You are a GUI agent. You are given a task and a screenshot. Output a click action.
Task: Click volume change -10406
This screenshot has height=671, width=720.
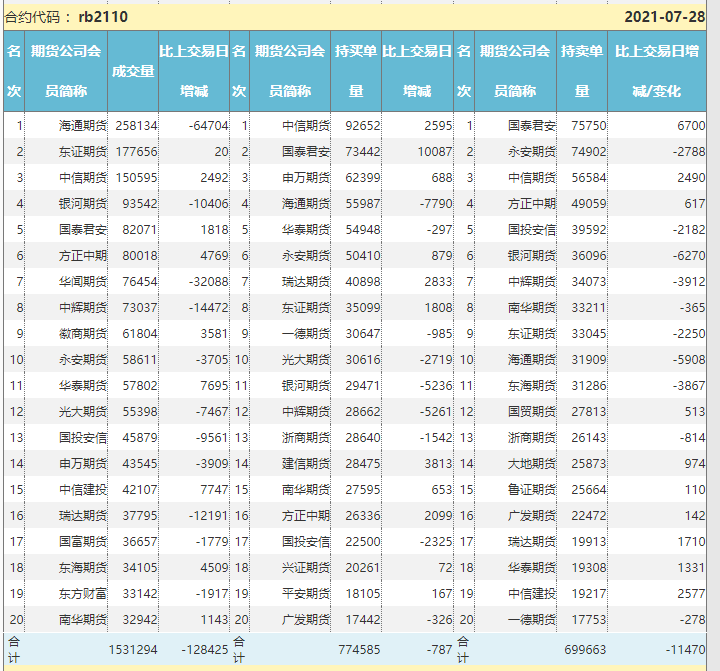click(208, 203)
